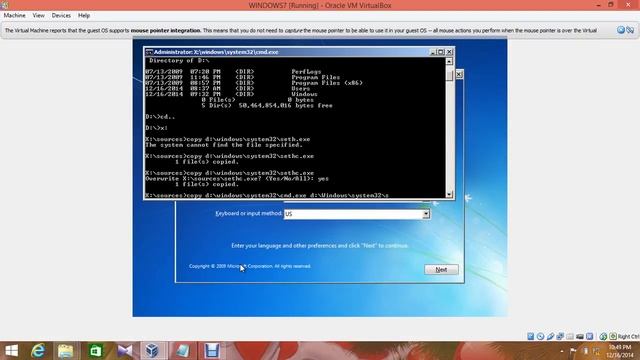Open Visual Studio from taskbar
This screenshot has width=640, height=360.
click(x=124, y=351)
